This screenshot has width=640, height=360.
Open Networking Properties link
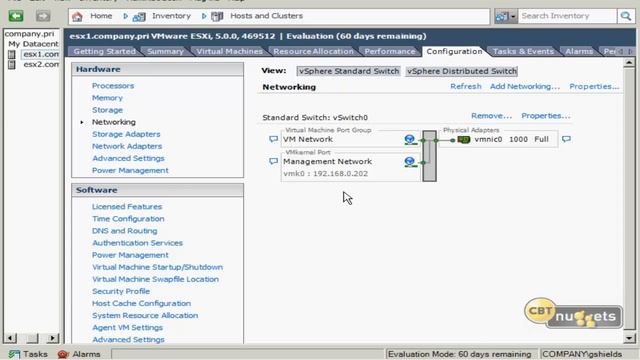[594, 87]
